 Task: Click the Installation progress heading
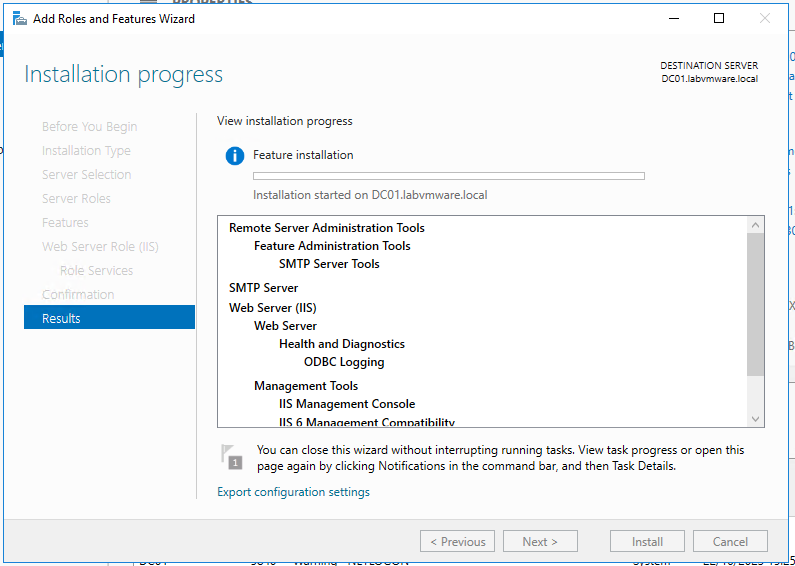point(123,75)
